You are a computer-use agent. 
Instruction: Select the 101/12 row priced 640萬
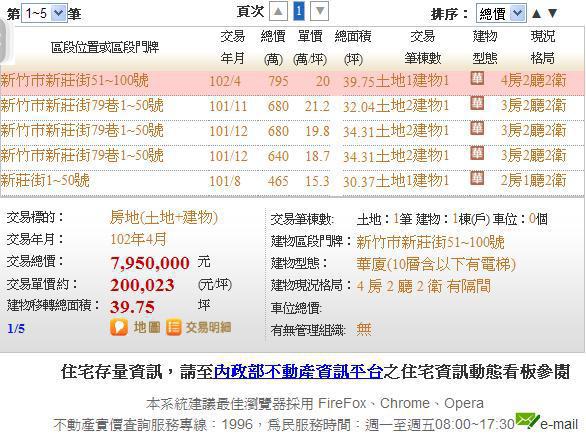292,156
